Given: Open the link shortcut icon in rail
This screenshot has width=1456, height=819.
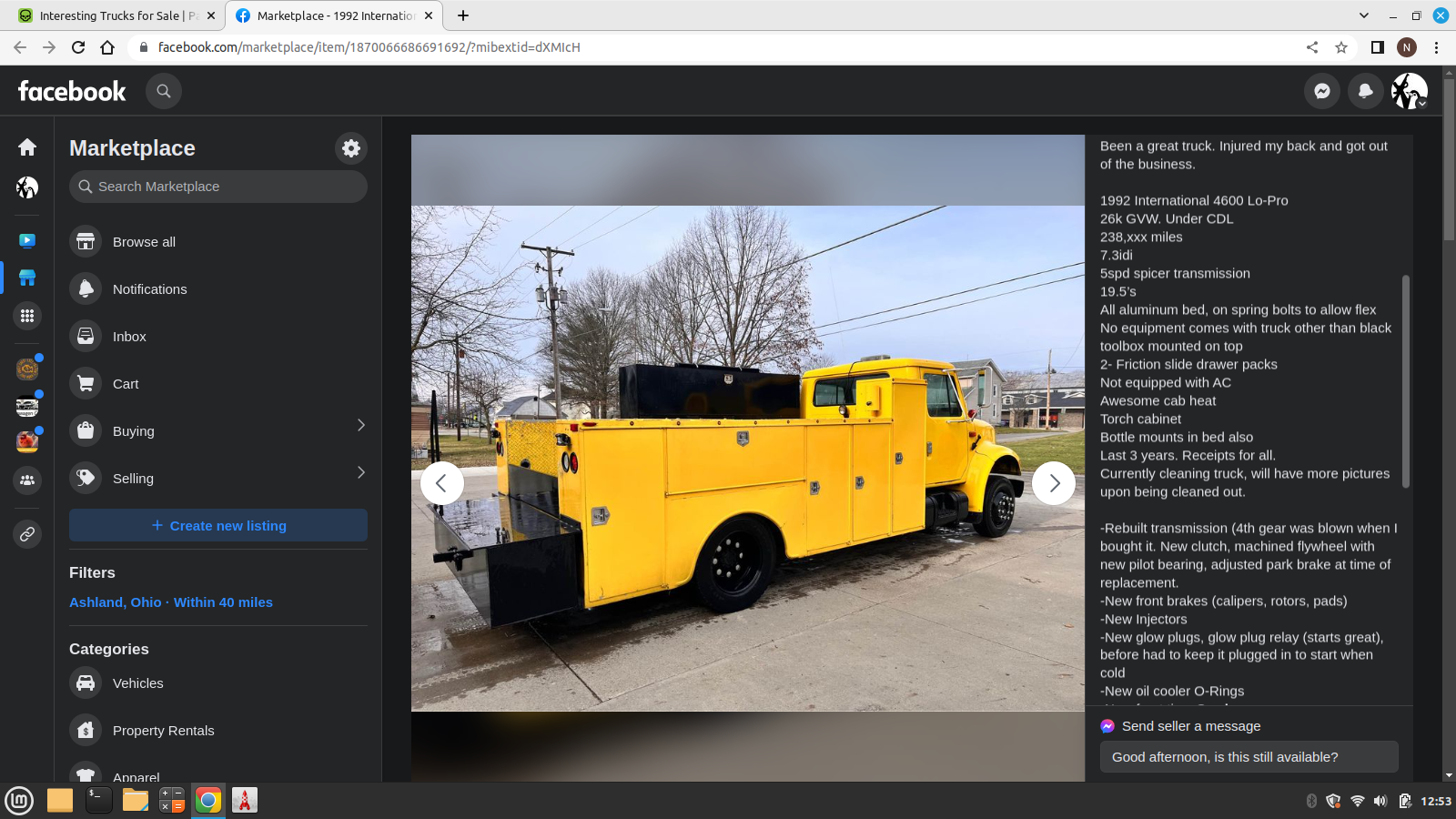Looking at the screenshot, I should 27,534.
